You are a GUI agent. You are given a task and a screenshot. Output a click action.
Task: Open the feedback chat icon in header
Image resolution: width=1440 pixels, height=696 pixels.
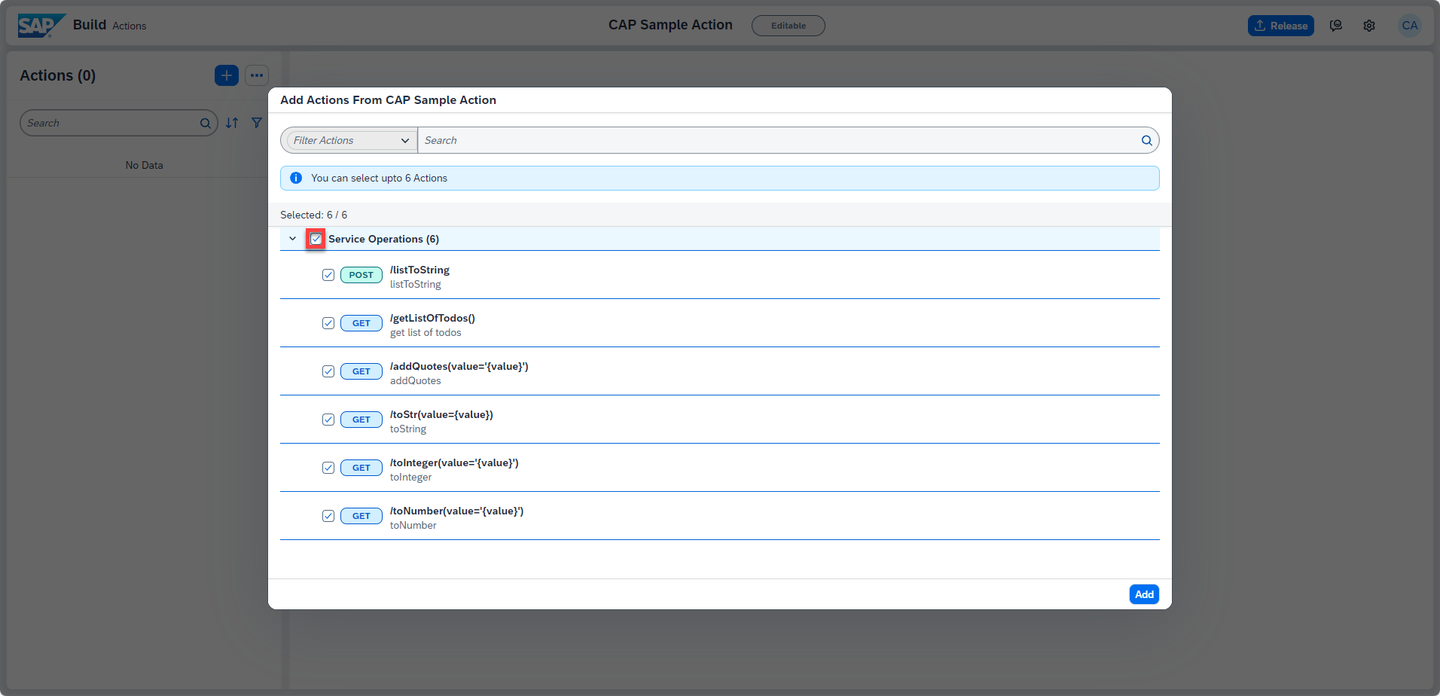point(1336,26)
